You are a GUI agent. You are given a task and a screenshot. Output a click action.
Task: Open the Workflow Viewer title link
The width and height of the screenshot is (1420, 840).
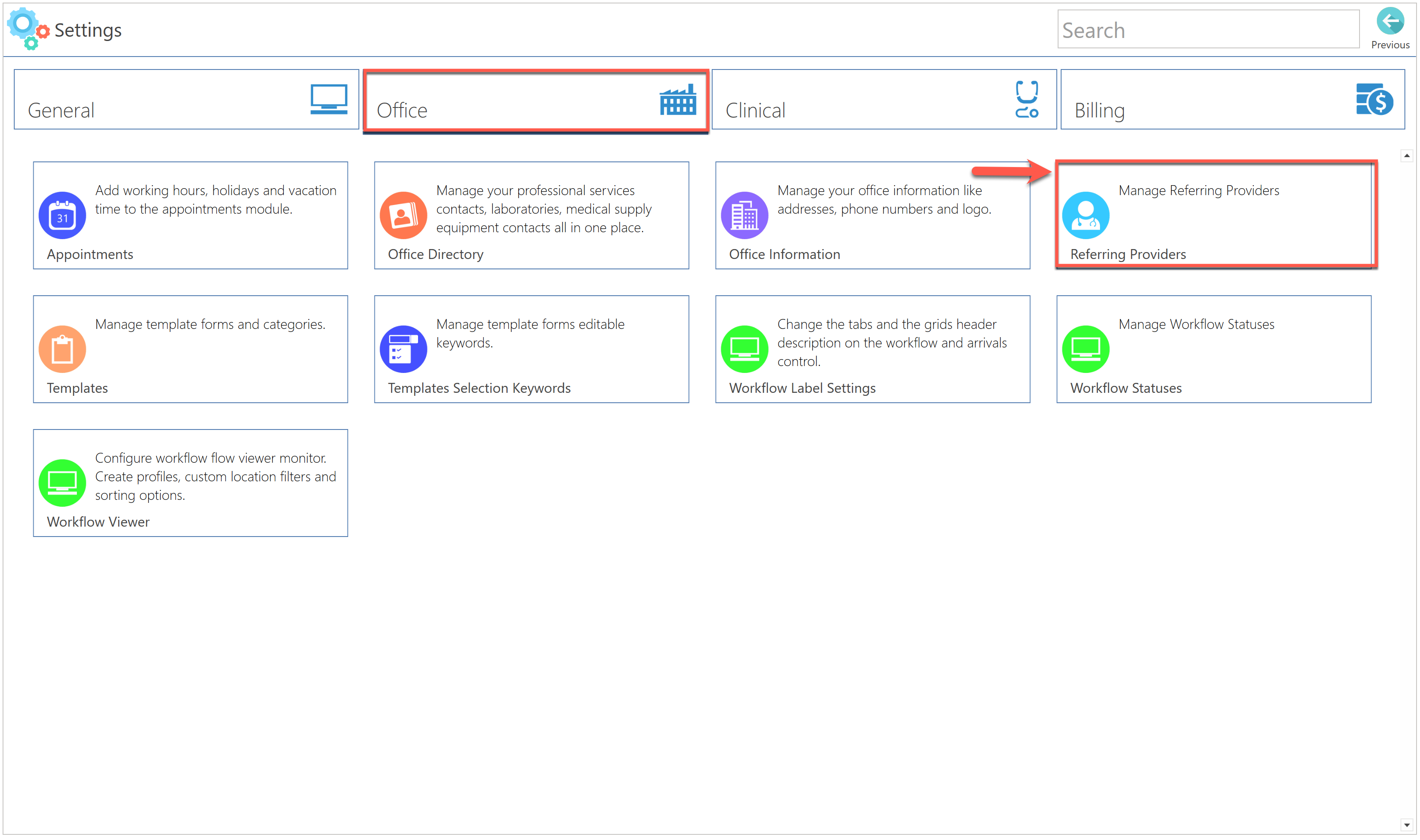tap(98, 521)
